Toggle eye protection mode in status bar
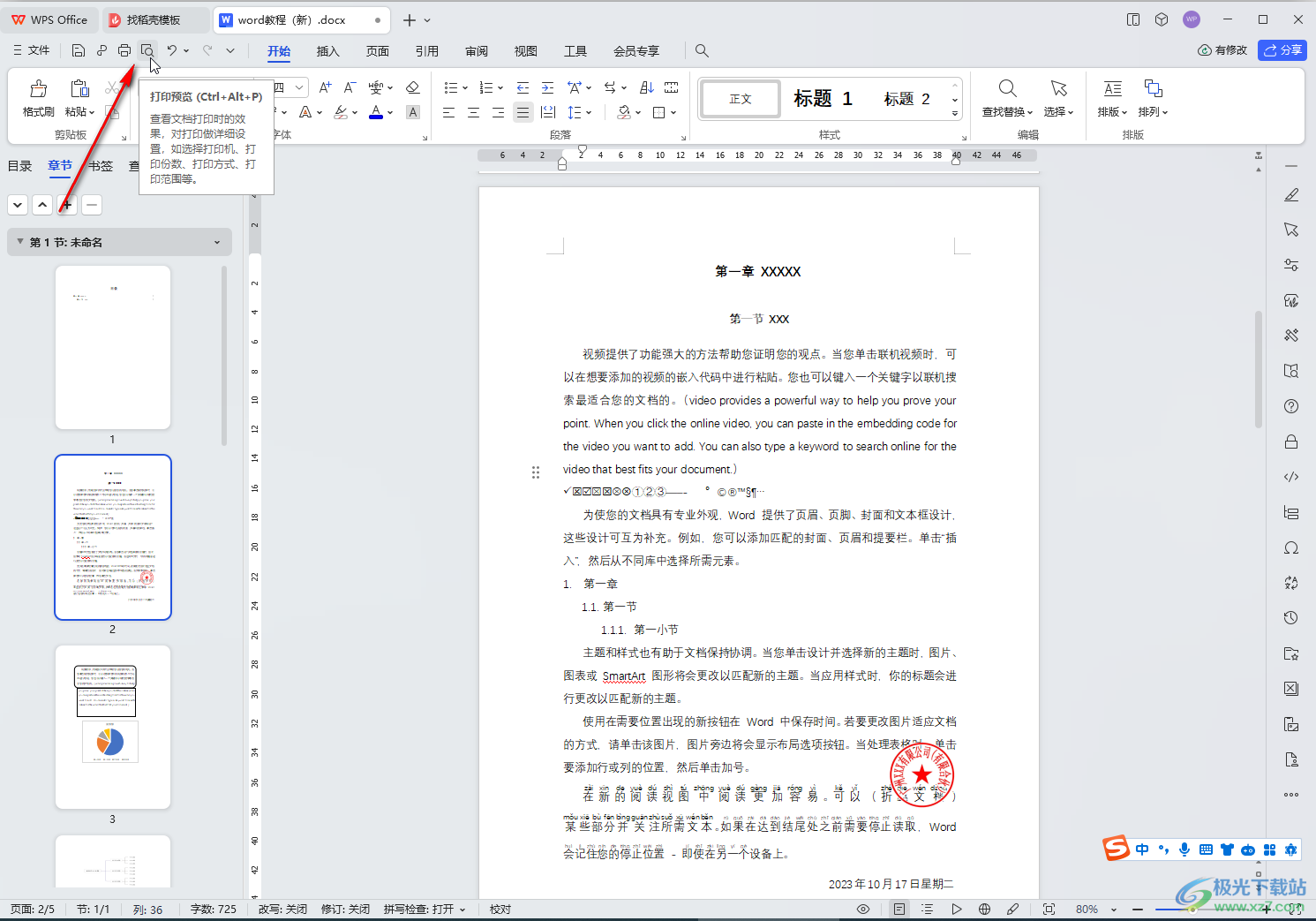1316x921 pixels. 863,909
